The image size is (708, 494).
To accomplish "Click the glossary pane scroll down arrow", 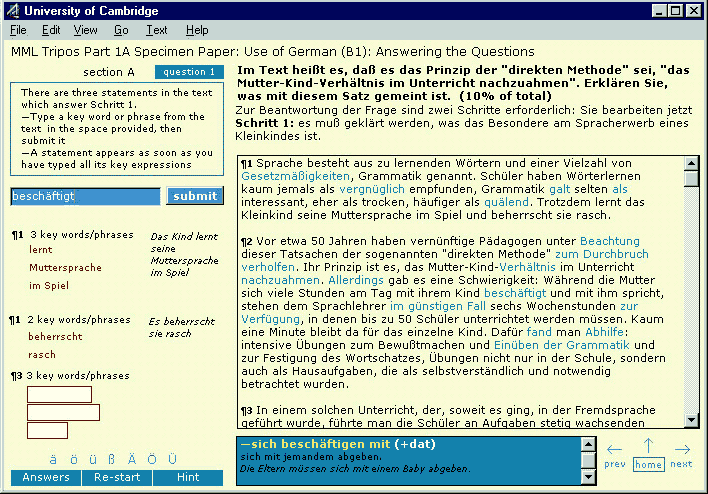I will [588, 477].
